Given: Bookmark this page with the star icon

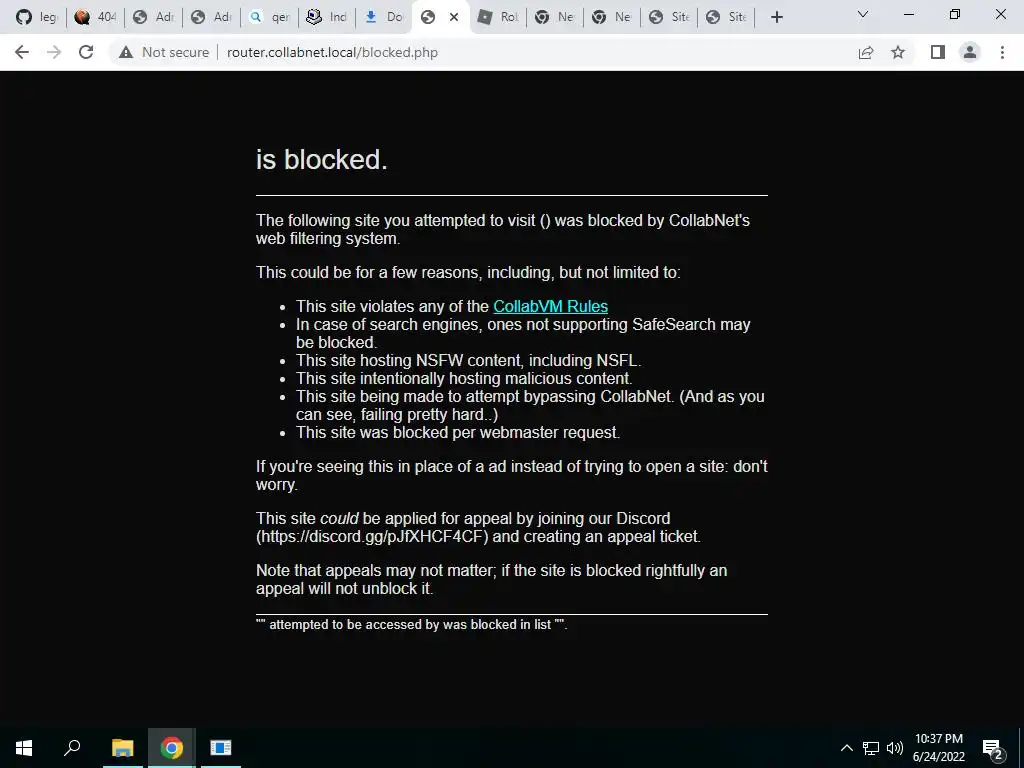Looking at the screenshot, I should coord(898,52).
